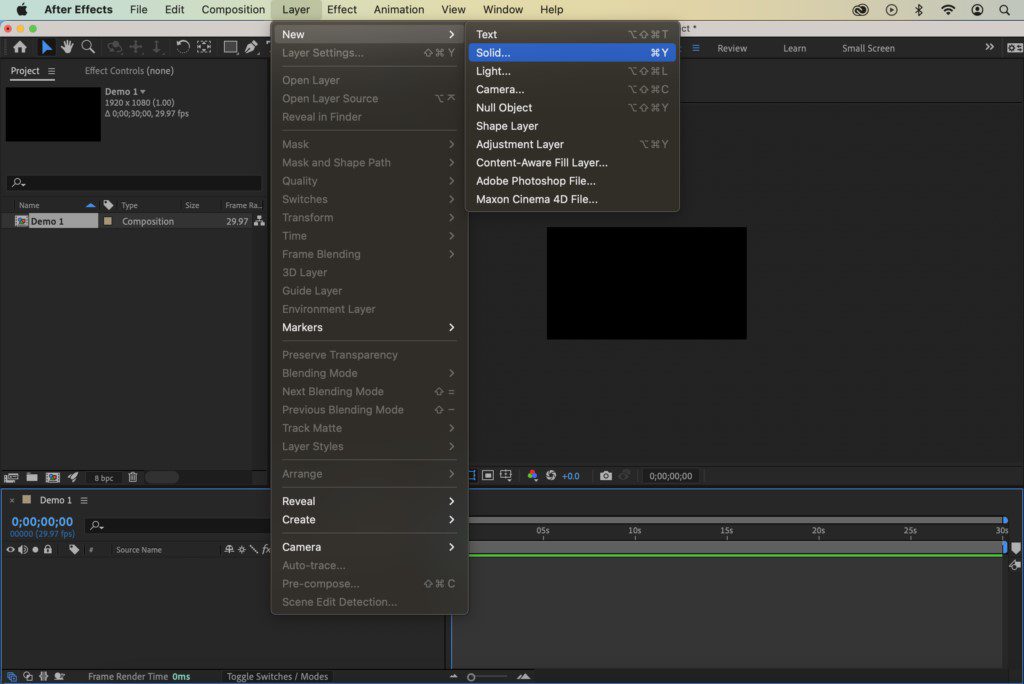The image size is (1024, 684).
Task: Click the Show Channel color management icon
Action: (532, 476)
